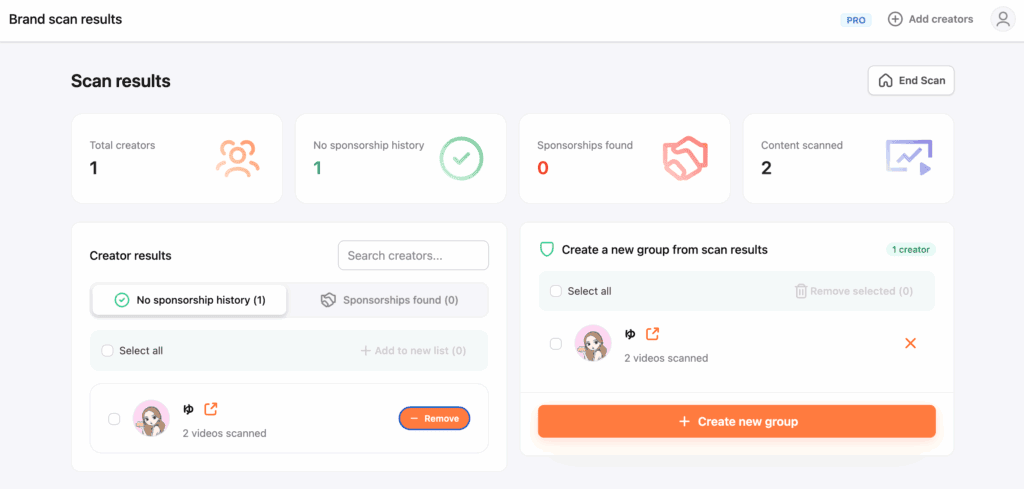Viewport: 1024px width, 489px height.
Task: Click the Content scanned chart icon
Action: pyautogui.click(x=908, y=158)
